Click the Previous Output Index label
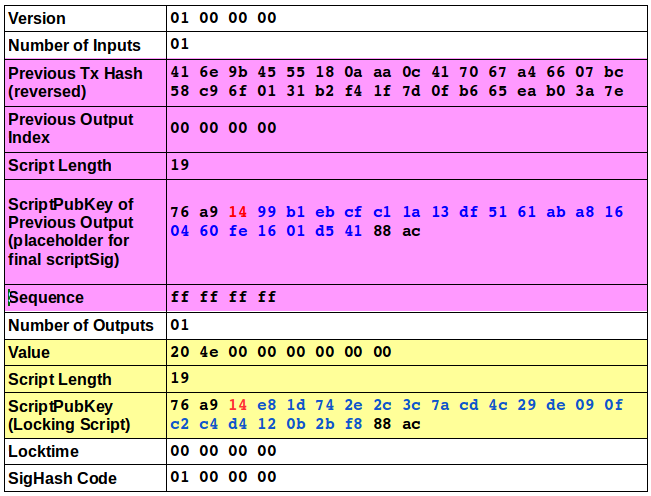This screenshot has height=496, width=651. point(70,128)
